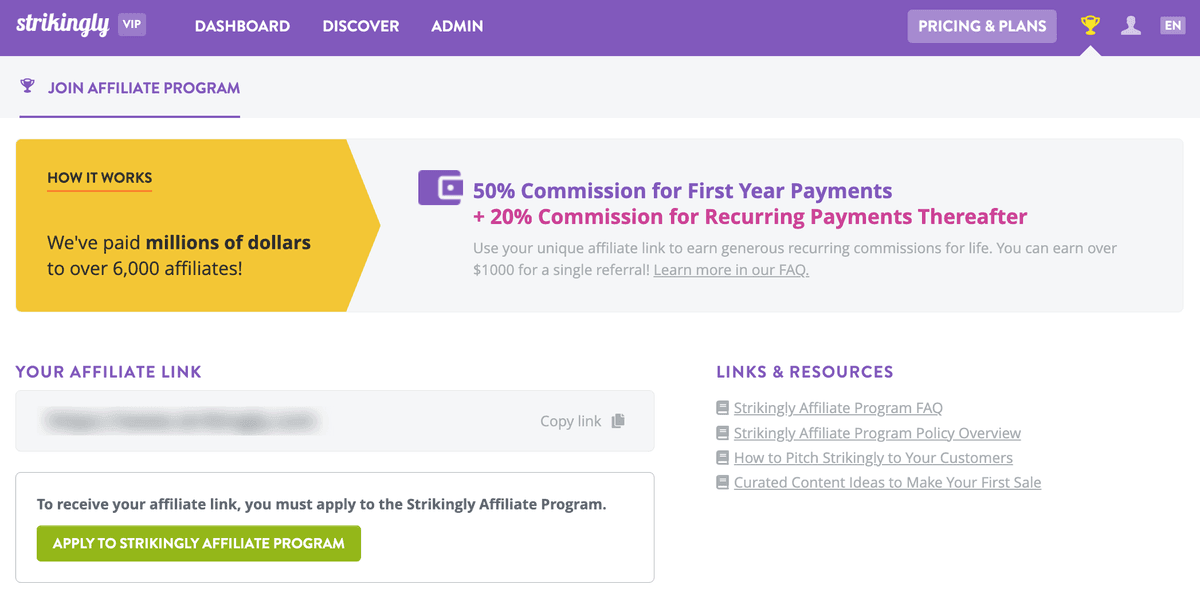Viewport: 1200px width, 597px height.
Task: Click the gold trophy icon in header
Action: [x=1090, y=26]
